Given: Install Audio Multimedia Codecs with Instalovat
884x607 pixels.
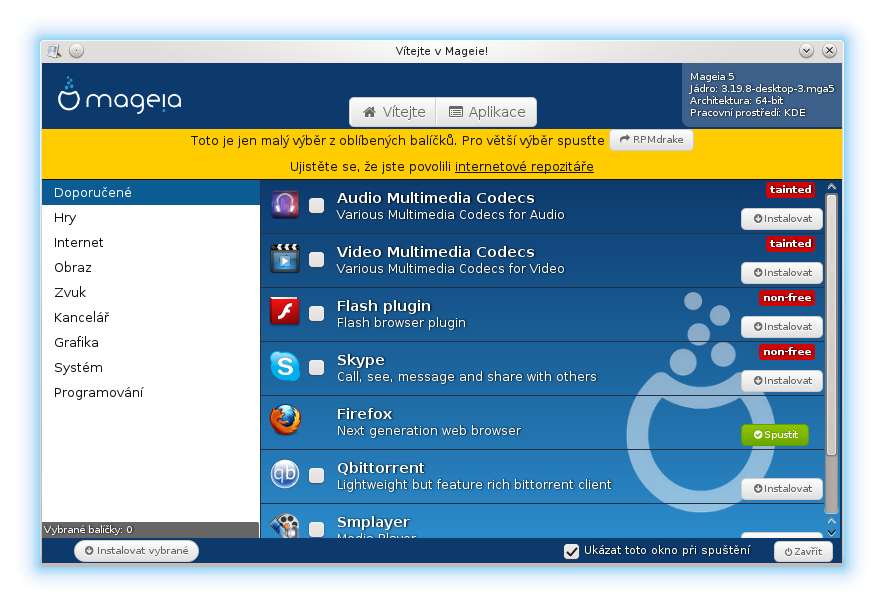Looking at the screenshot, I should (x=782, y=219).
